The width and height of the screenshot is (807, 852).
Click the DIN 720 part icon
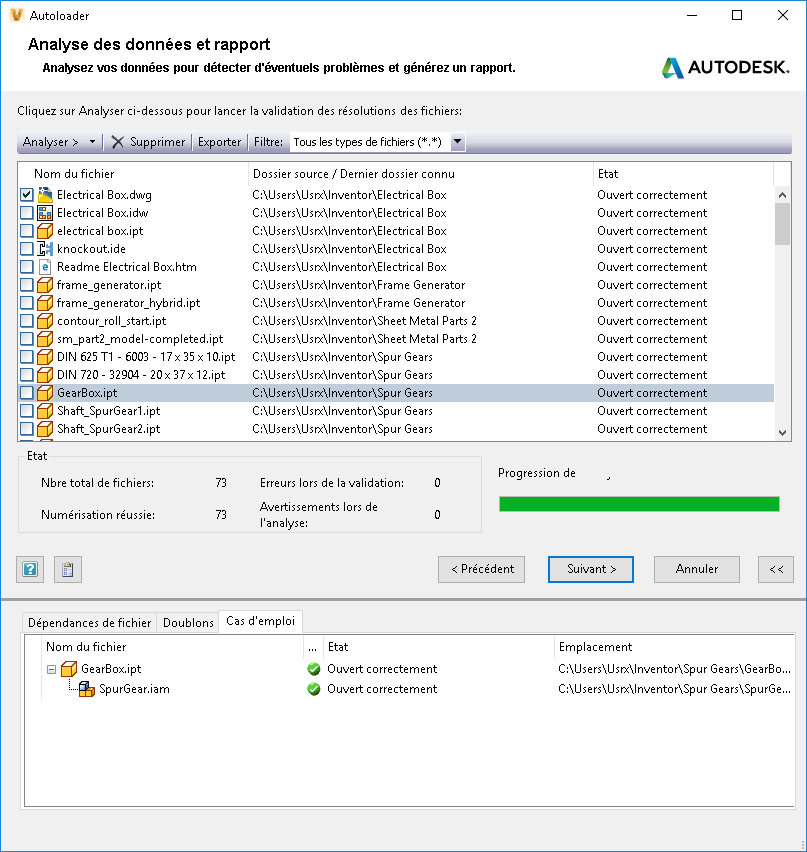pos(45,374)
